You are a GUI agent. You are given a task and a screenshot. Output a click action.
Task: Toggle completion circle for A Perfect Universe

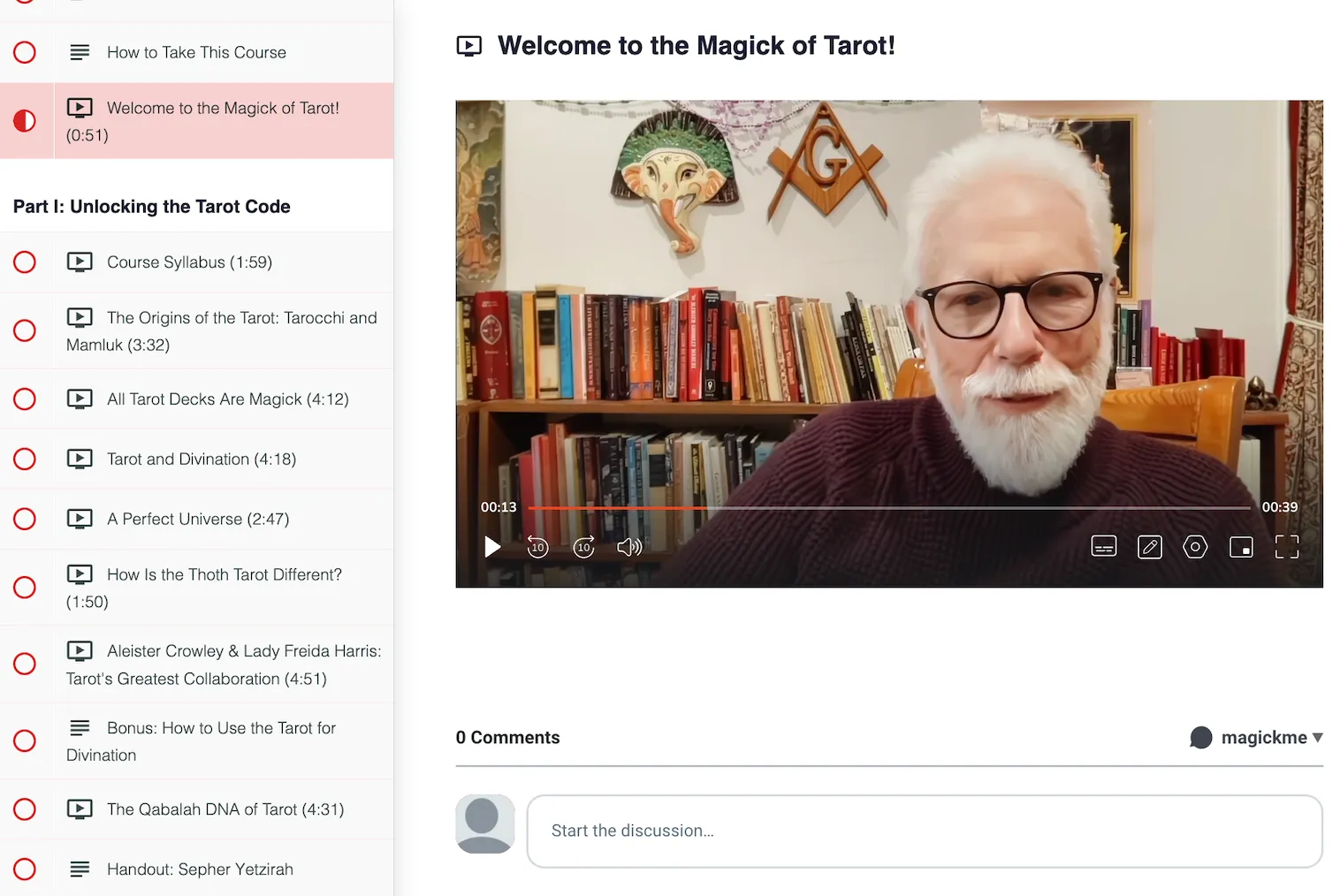coord(25,519)
